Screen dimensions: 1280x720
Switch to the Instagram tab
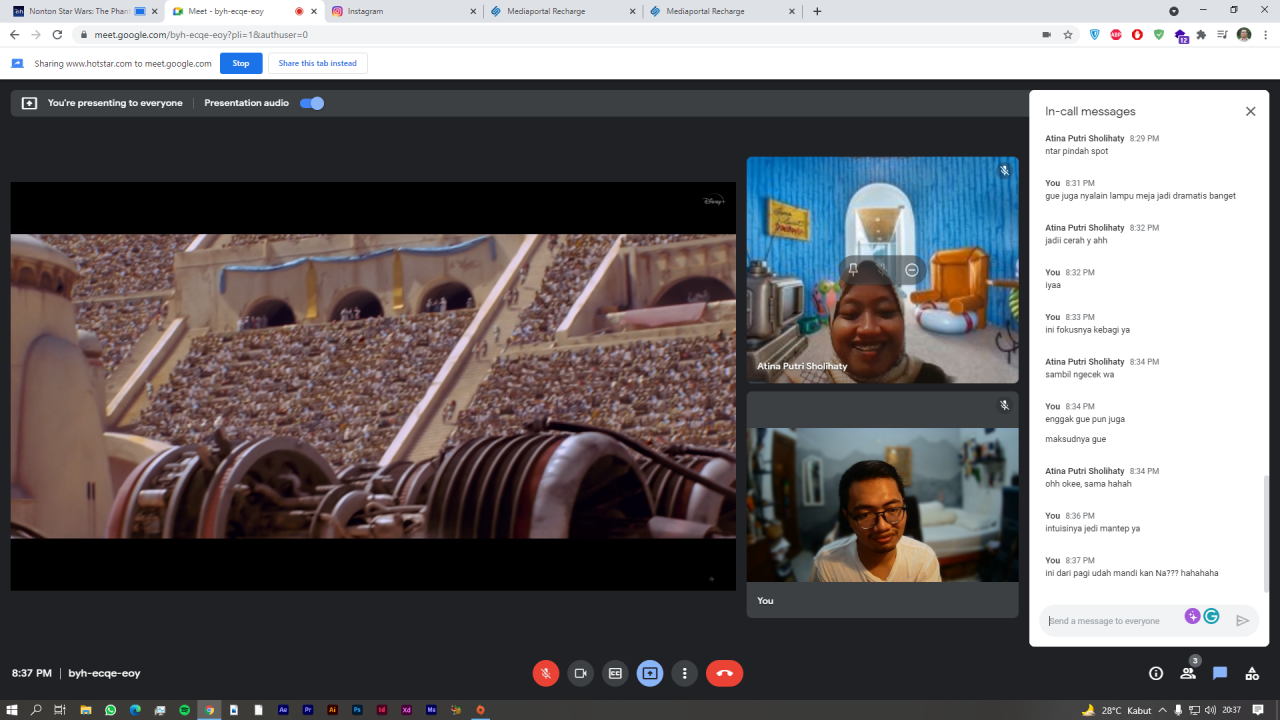tap(403, 11)
